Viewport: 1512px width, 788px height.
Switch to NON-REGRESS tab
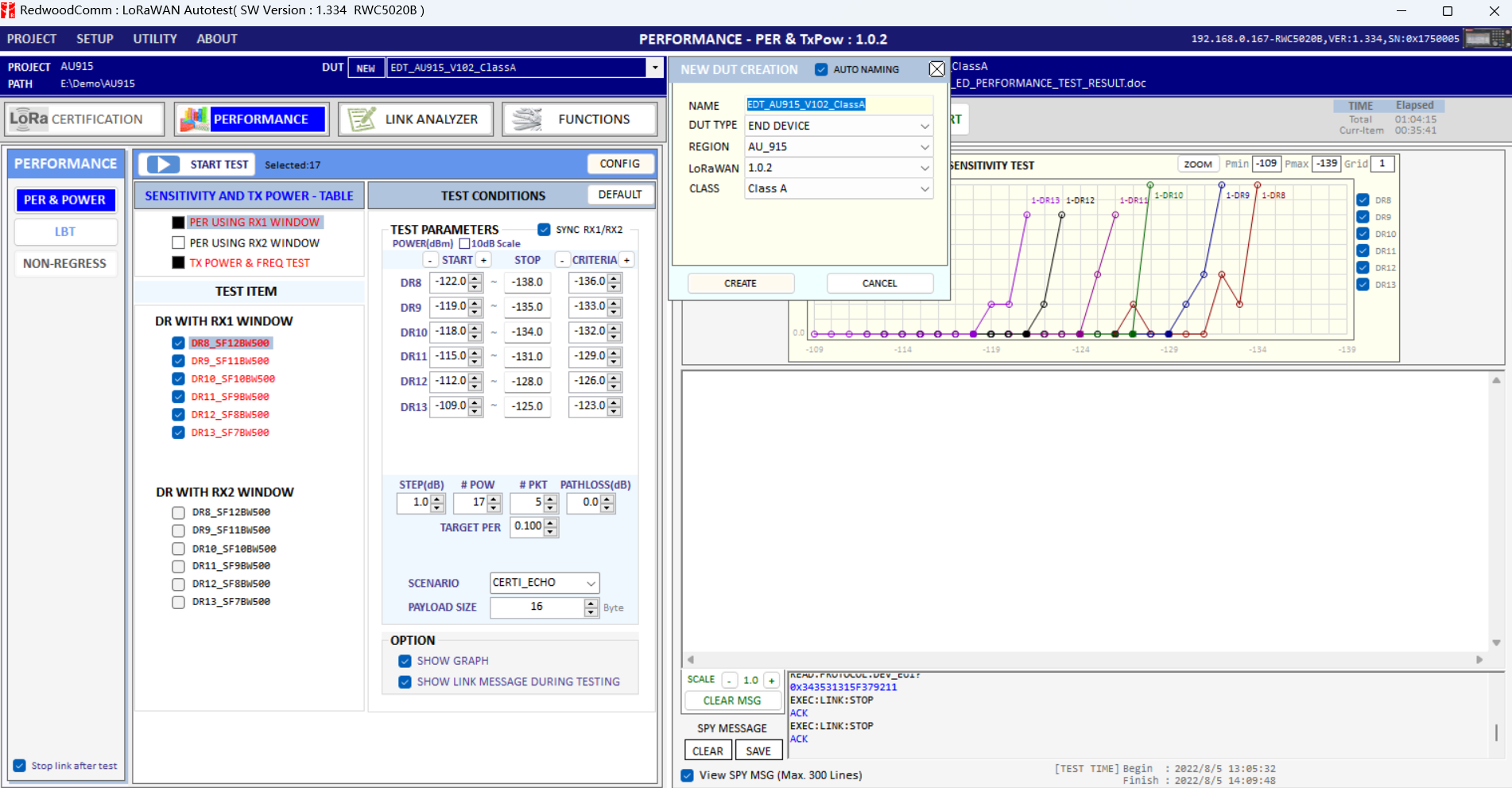point(65,263)
